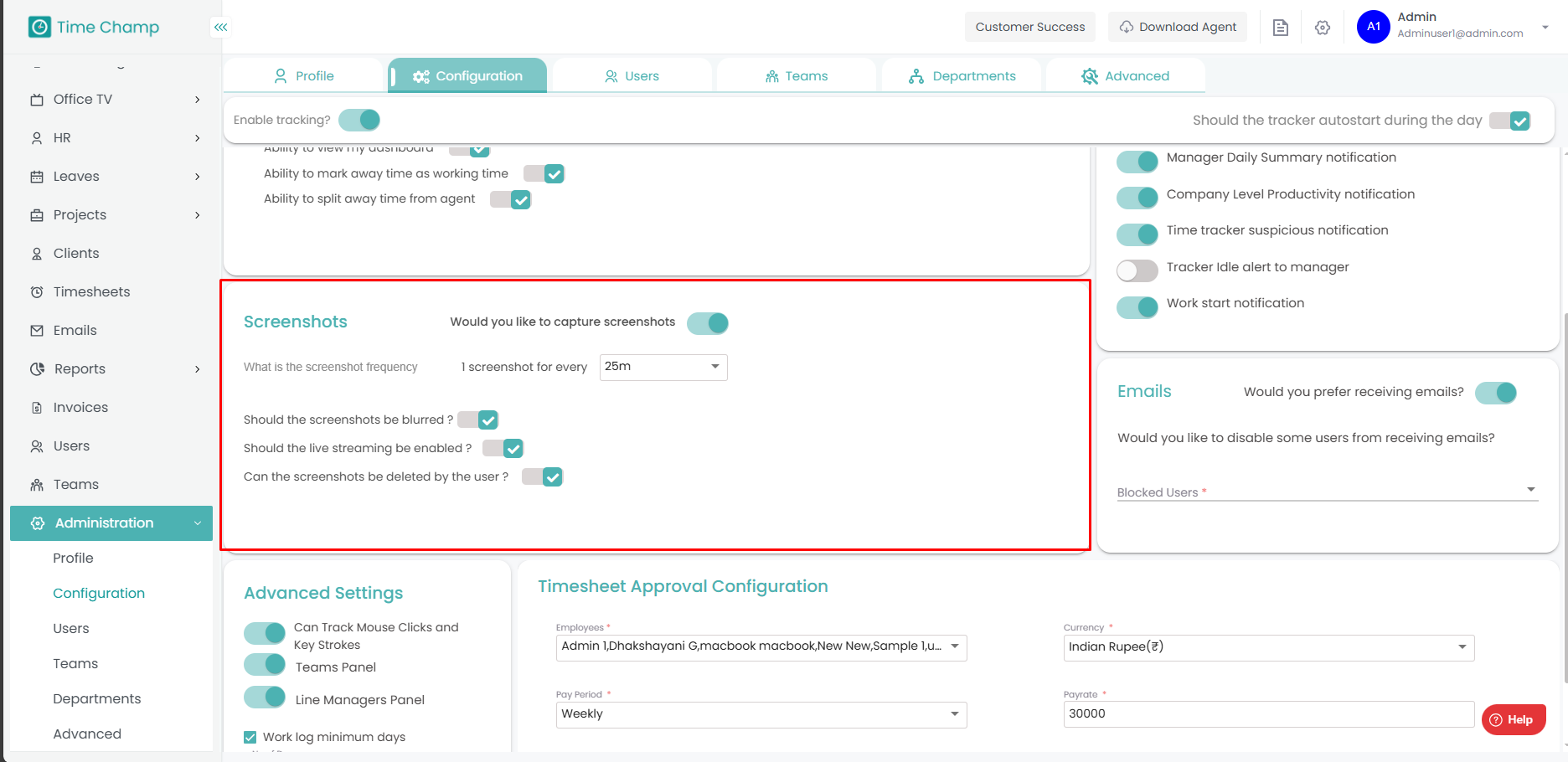Click the Download Agent button
Image resolution: width=1568 pixels, height=762 pixels.
point(1178,27)
